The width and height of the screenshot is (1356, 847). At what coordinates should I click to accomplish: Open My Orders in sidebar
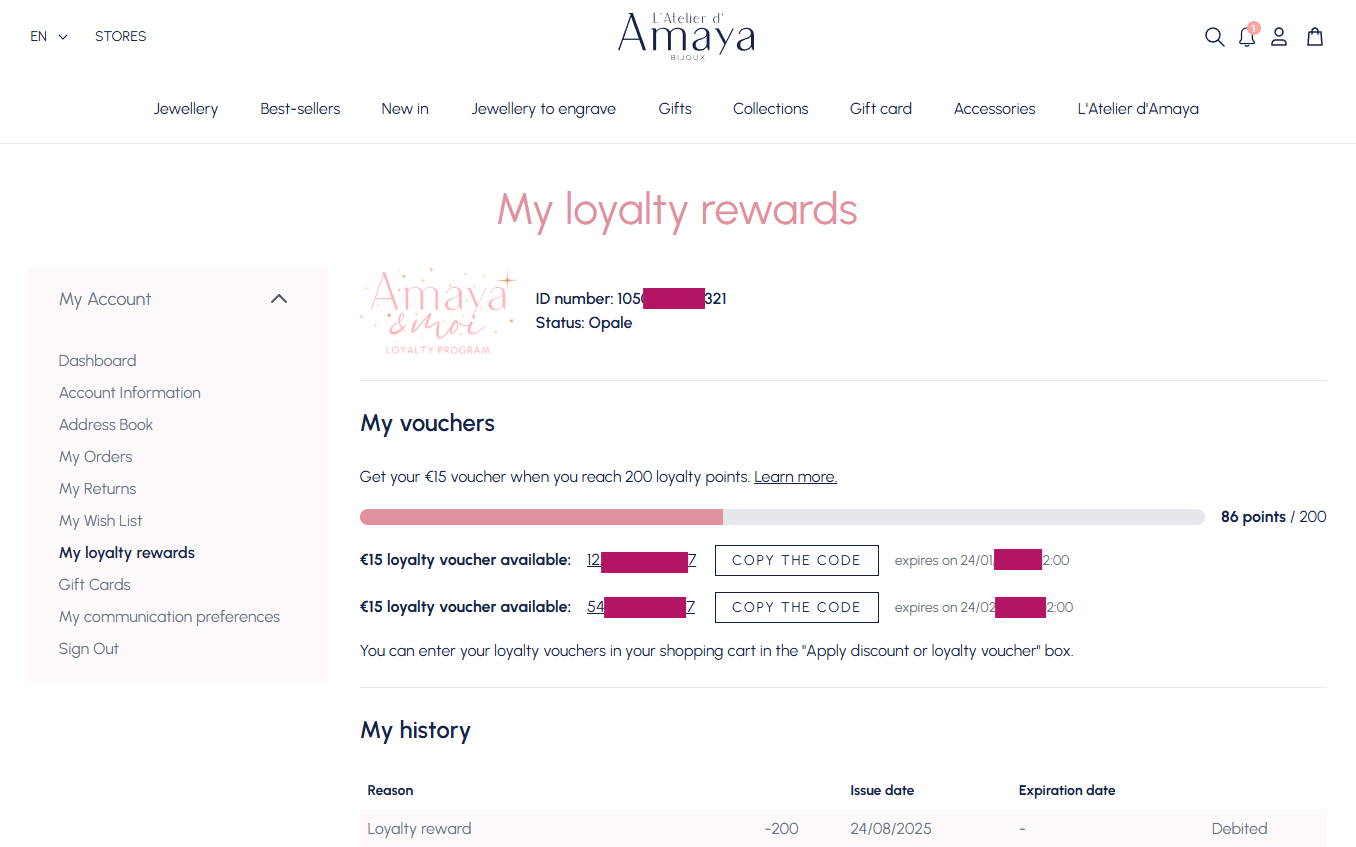coord(96,457)
